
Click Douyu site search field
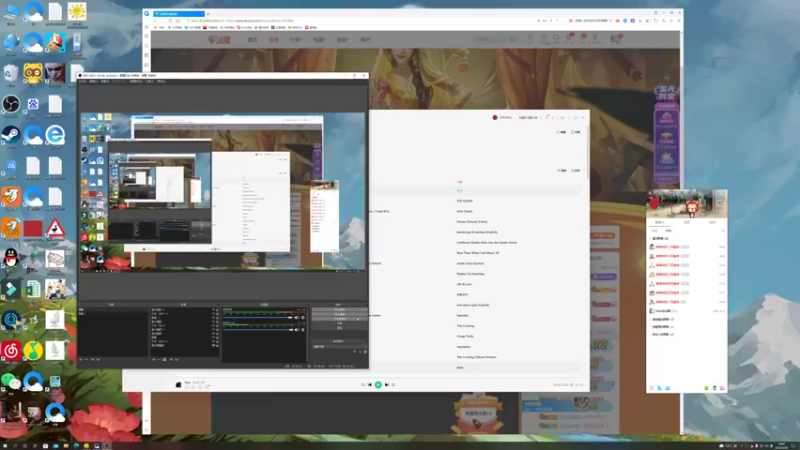[494, 39]
